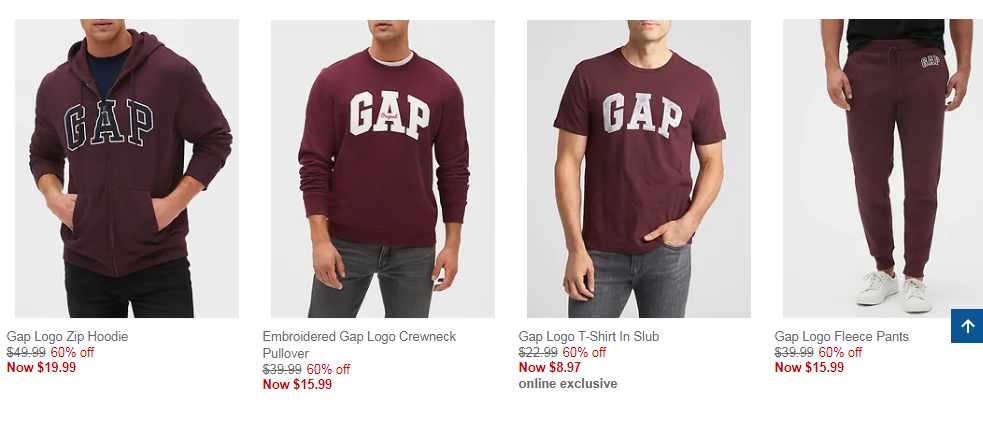Open the Embroidered Crewneck Pullover product image
983x422 pixels.
[x=382, y=168]
